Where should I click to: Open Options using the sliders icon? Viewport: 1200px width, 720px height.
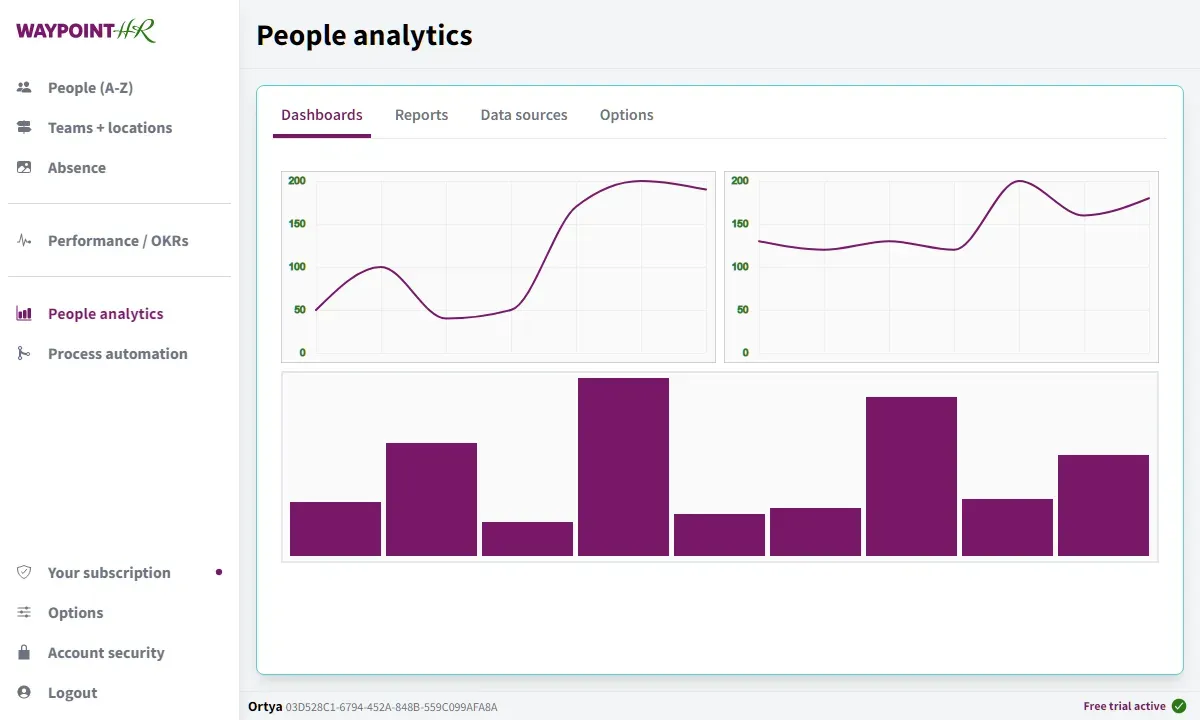coord(23,612)
